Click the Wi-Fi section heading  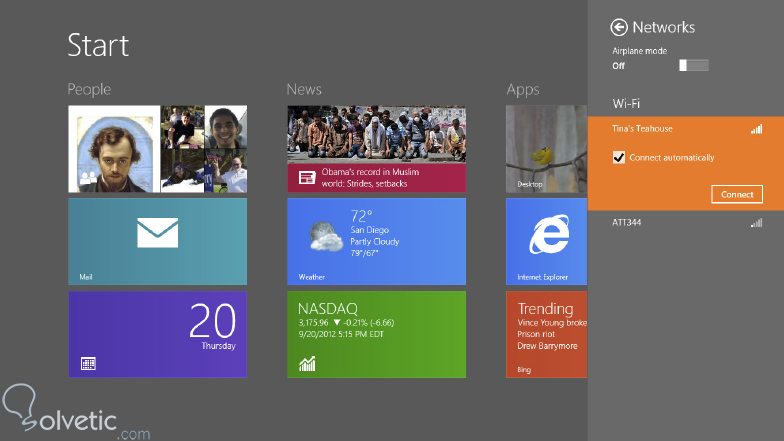pyautogui.click(x=626, y=104)
